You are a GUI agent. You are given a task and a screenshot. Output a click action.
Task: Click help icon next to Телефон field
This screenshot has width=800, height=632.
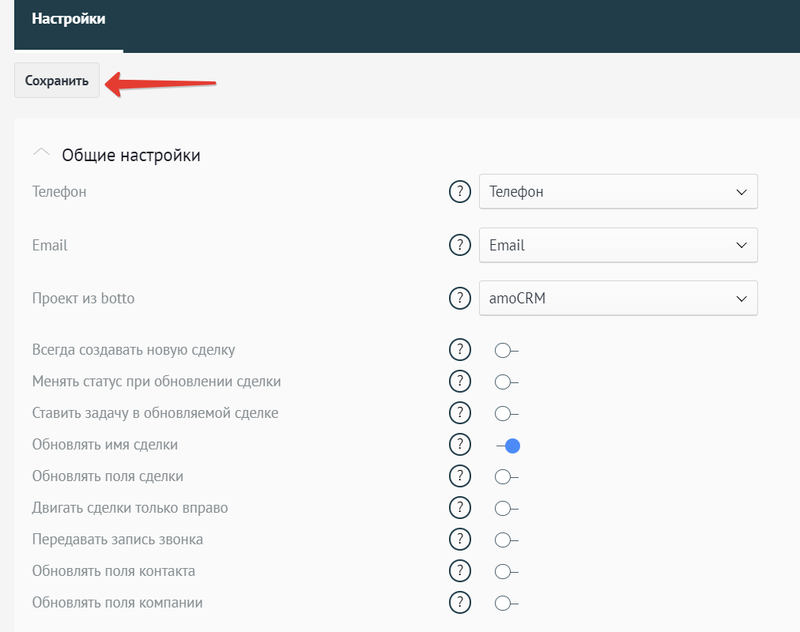click(x=459, y=192)
